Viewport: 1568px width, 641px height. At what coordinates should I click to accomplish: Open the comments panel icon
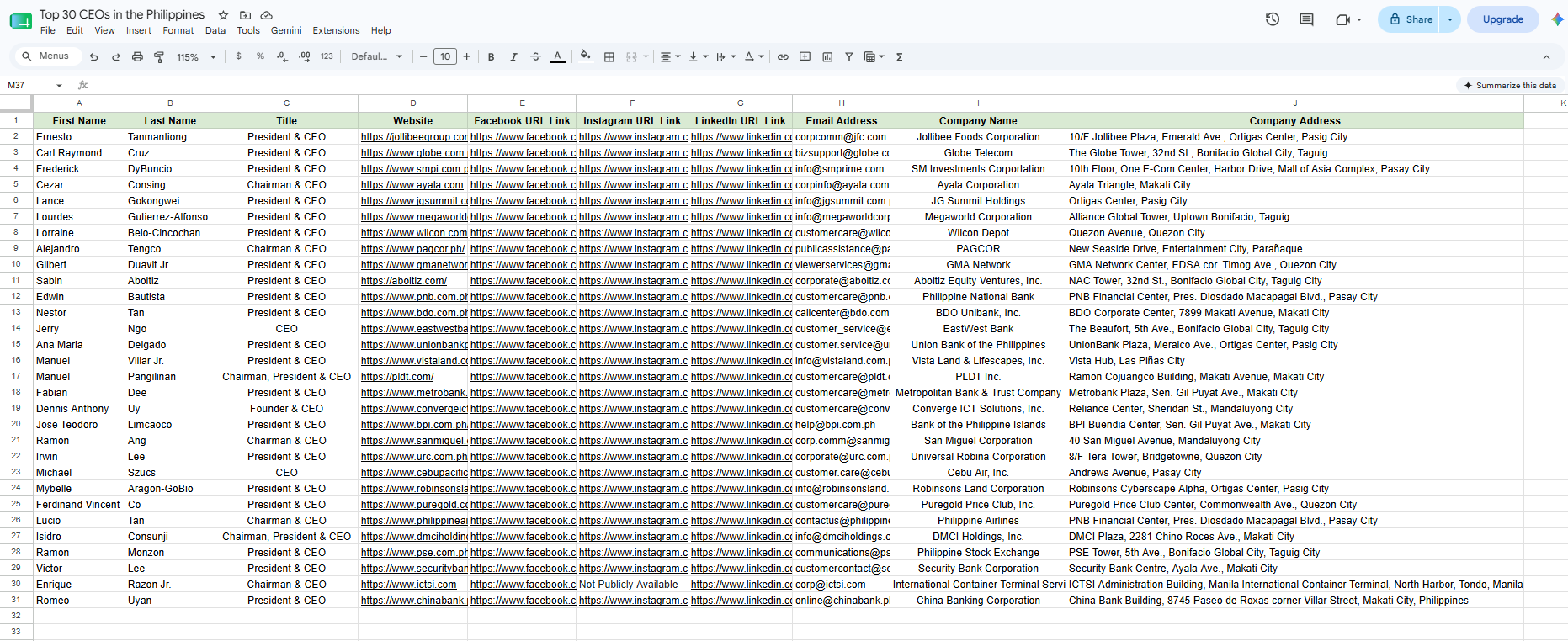point(1306,19)
